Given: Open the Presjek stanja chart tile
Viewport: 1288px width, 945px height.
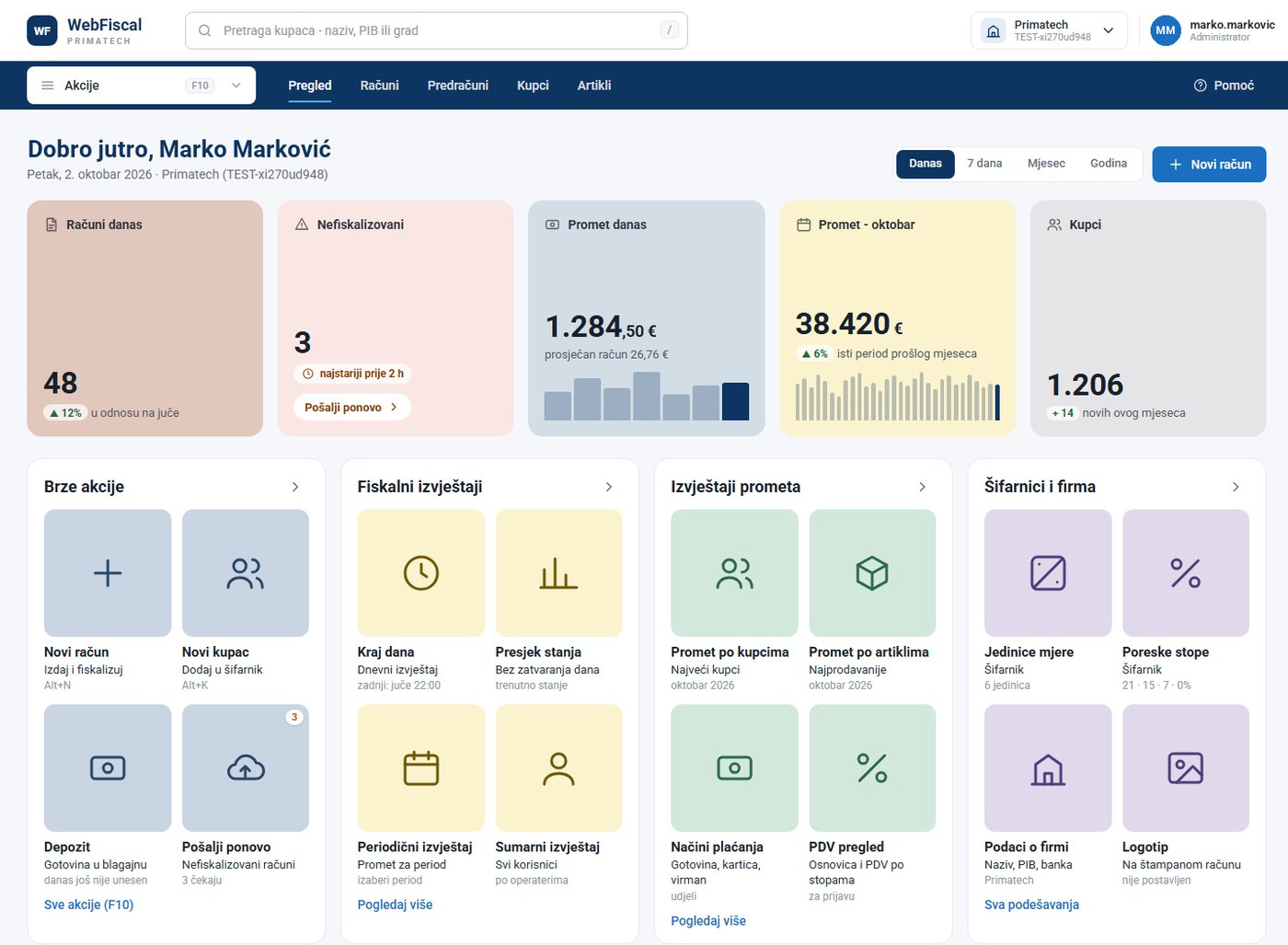Looking at the screenshot, I should (559, 573).
